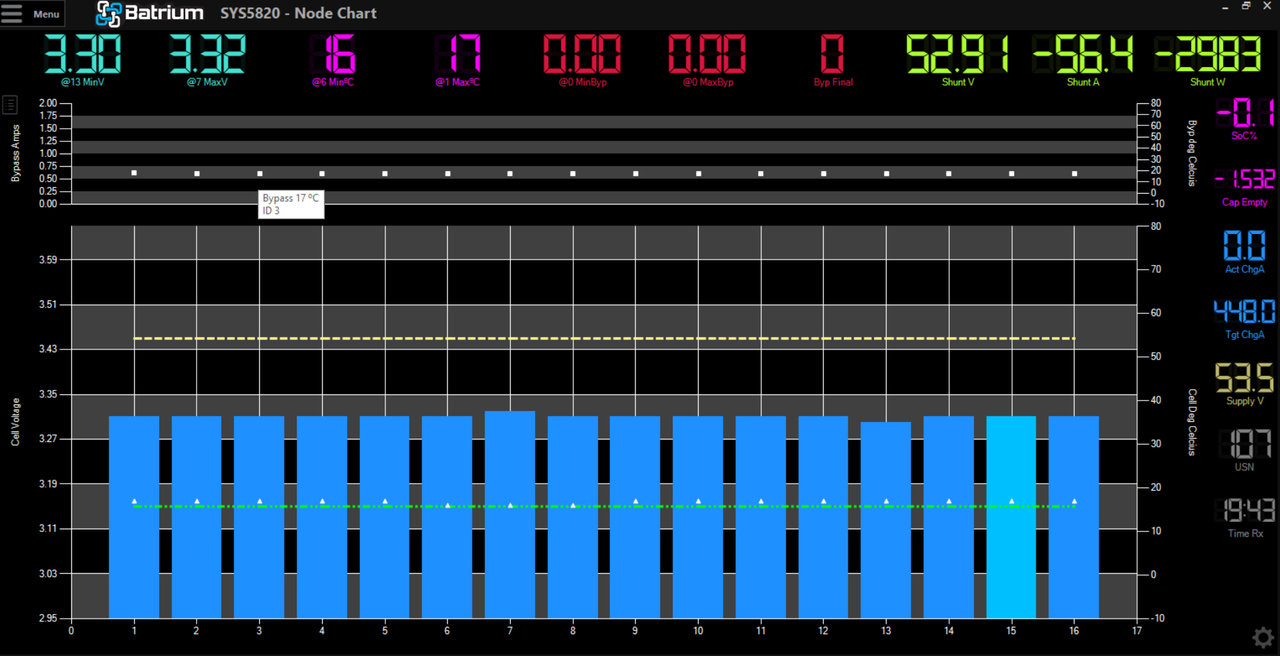Select cell 12 voltage bar
The image size is (1280, 656).
(x=823, y=517)
